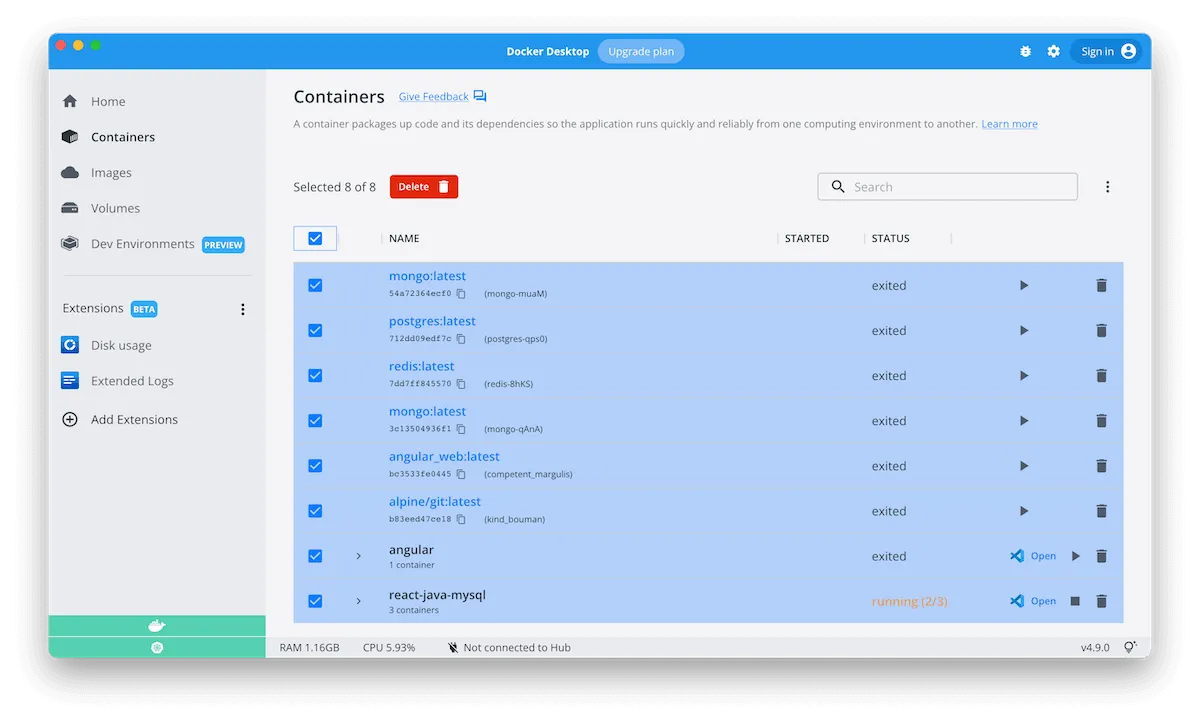Open the containers list options menu

[1107, 187]
